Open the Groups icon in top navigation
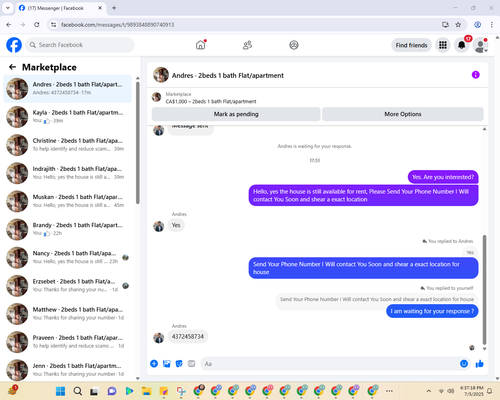This screenshot has height=400, width=500. point(294,45)
